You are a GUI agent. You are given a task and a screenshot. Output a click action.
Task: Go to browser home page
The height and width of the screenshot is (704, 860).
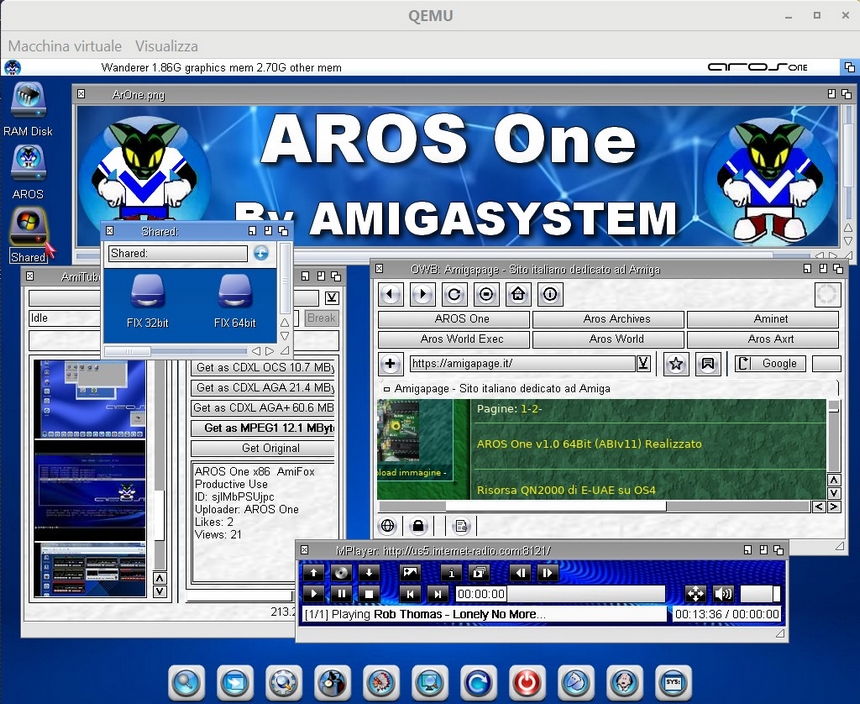click(x=517, y=295)
